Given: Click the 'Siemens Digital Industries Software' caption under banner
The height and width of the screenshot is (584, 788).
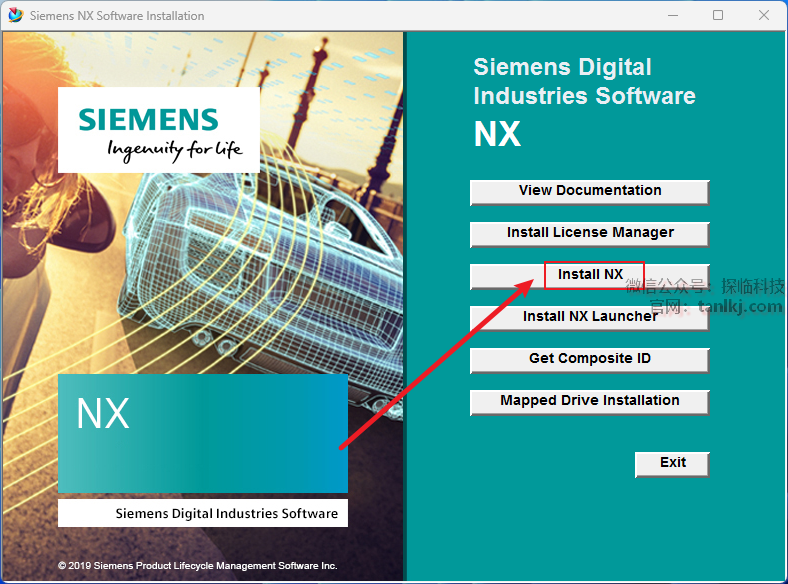Looking at the screenshot, I should (227, 513).
